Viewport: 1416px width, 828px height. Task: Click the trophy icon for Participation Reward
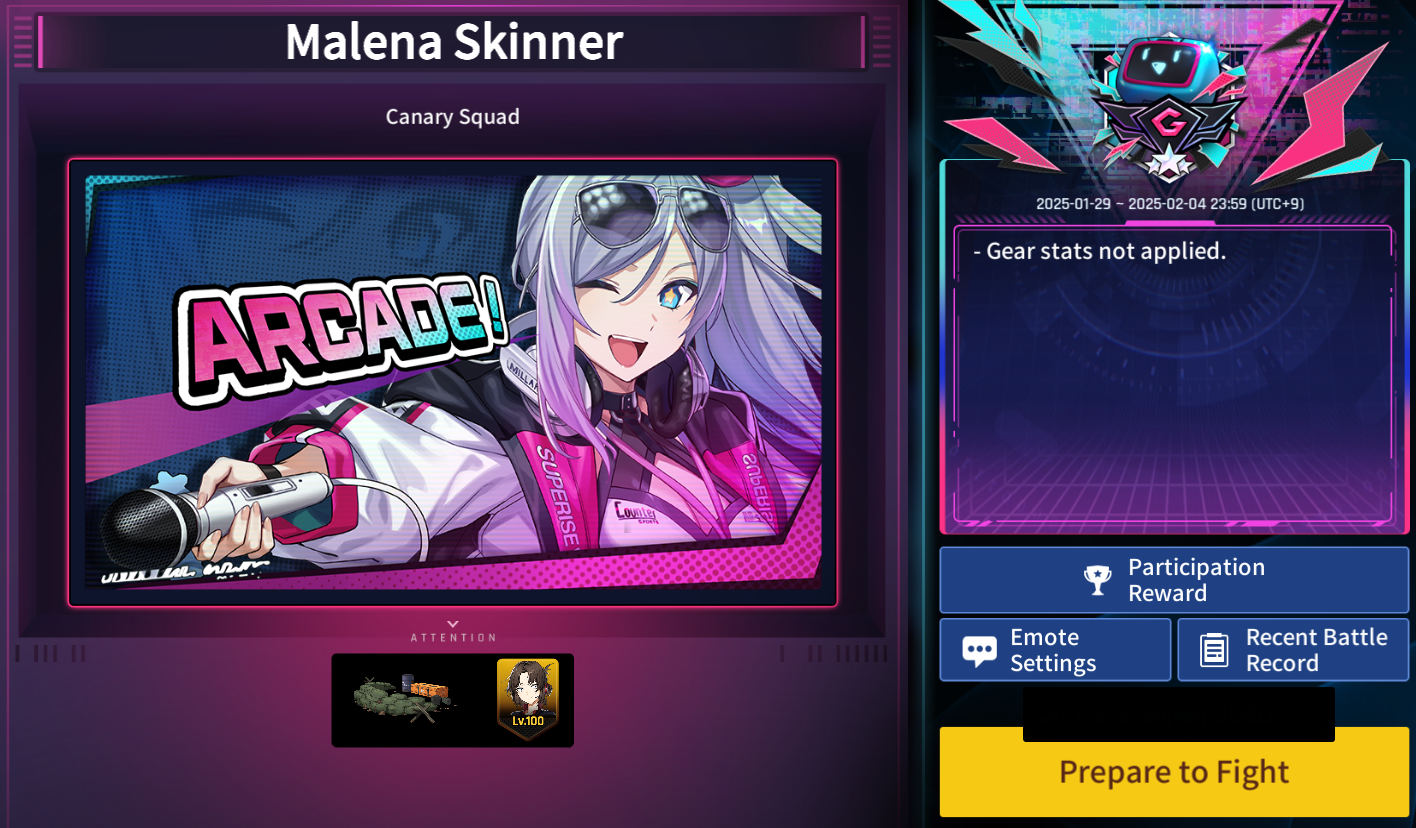click(x=1098, y=580)
